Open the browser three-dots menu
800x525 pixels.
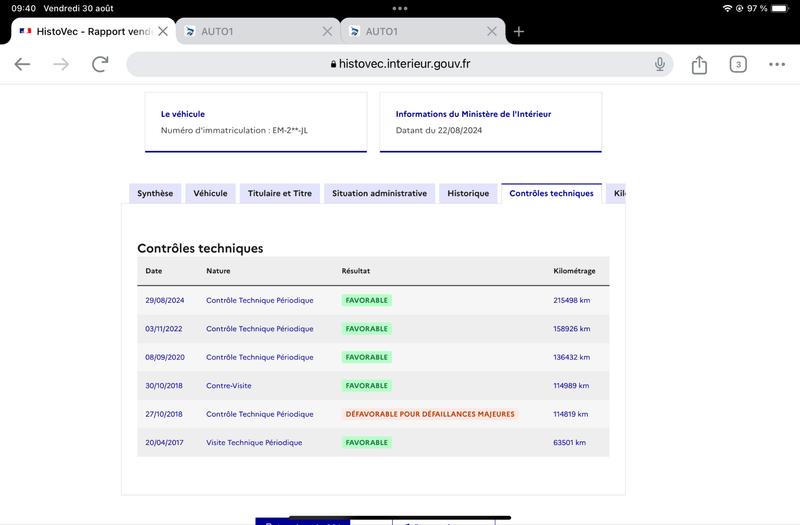click(777, 64)
